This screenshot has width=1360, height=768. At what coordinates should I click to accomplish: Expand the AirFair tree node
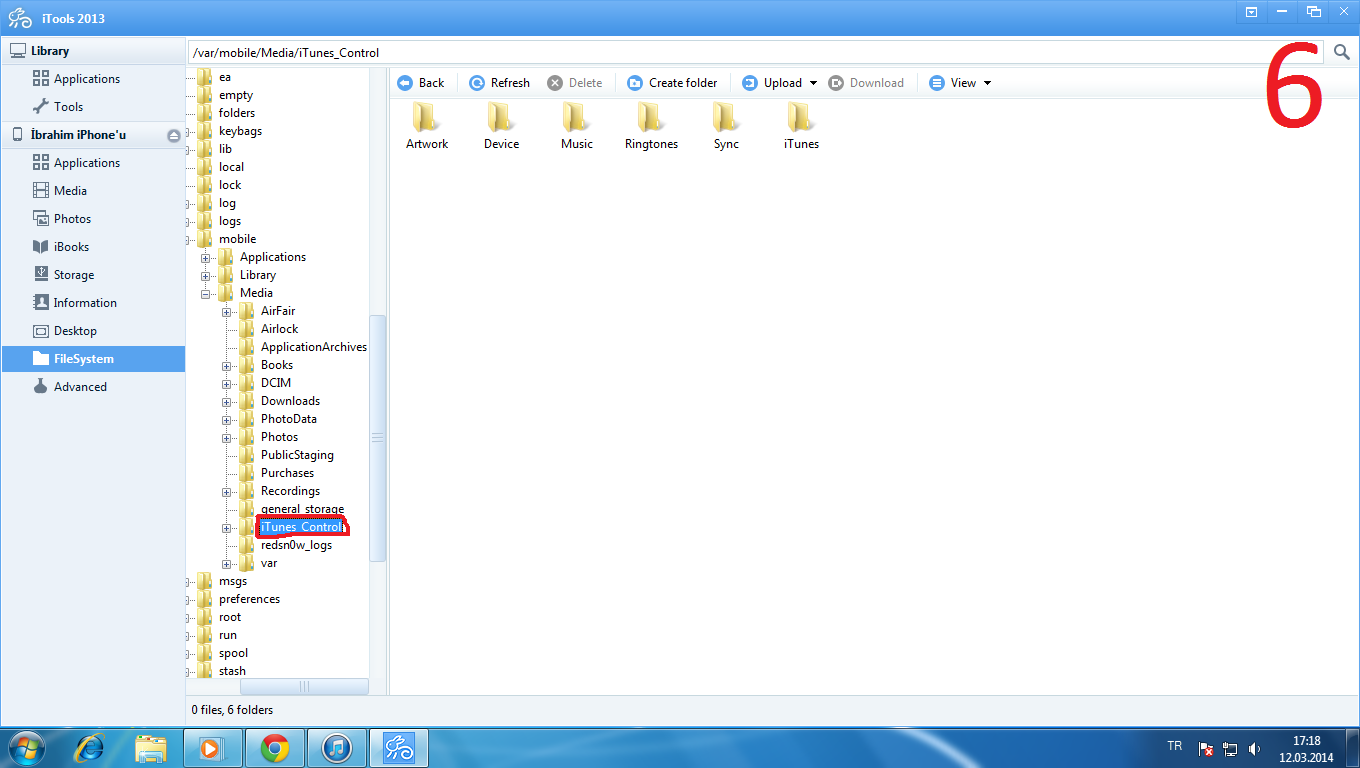click(227, 312)
